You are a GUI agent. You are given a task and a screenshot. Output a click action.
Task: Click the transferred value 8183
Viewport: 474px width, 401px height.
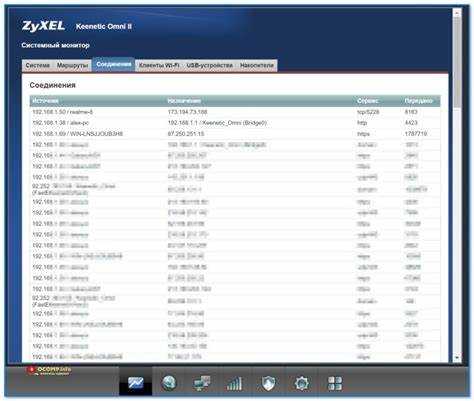click(x=411, y=112)
